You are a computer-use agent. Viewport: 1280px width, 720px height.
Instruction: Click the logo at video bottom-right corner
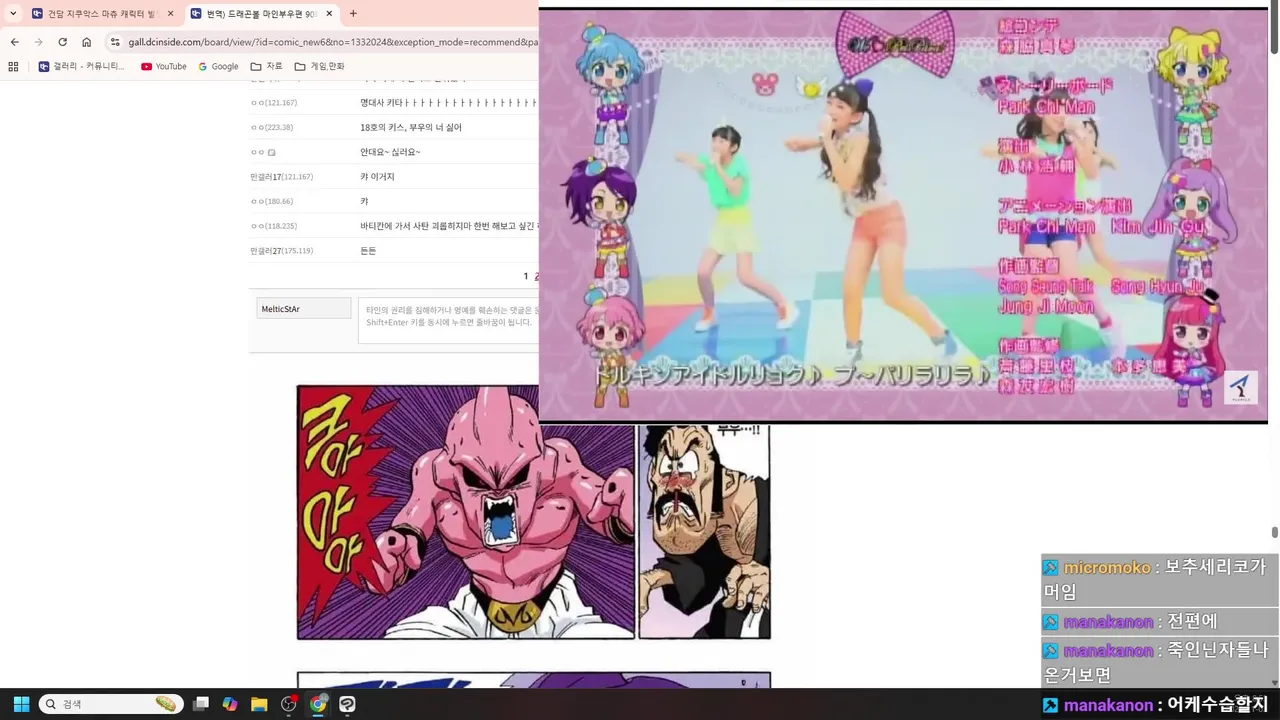1241,389
